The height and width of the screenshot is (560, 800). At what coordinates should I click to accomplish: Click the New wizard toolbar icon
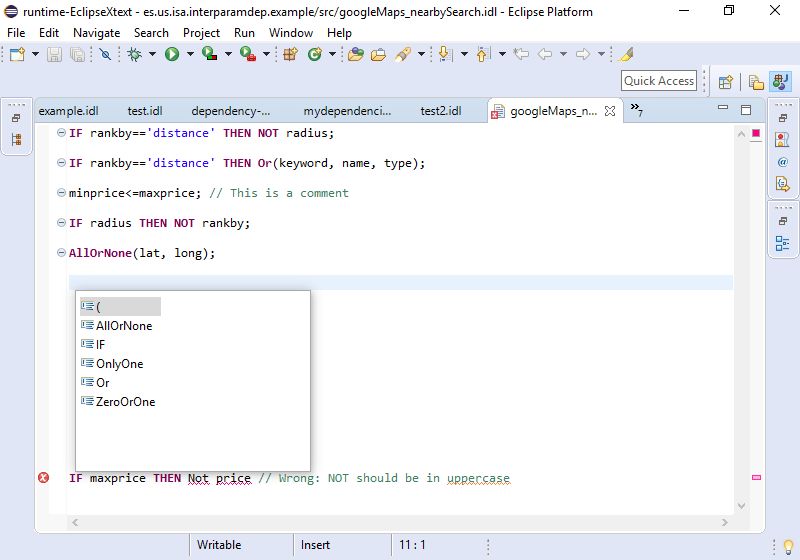17,54
